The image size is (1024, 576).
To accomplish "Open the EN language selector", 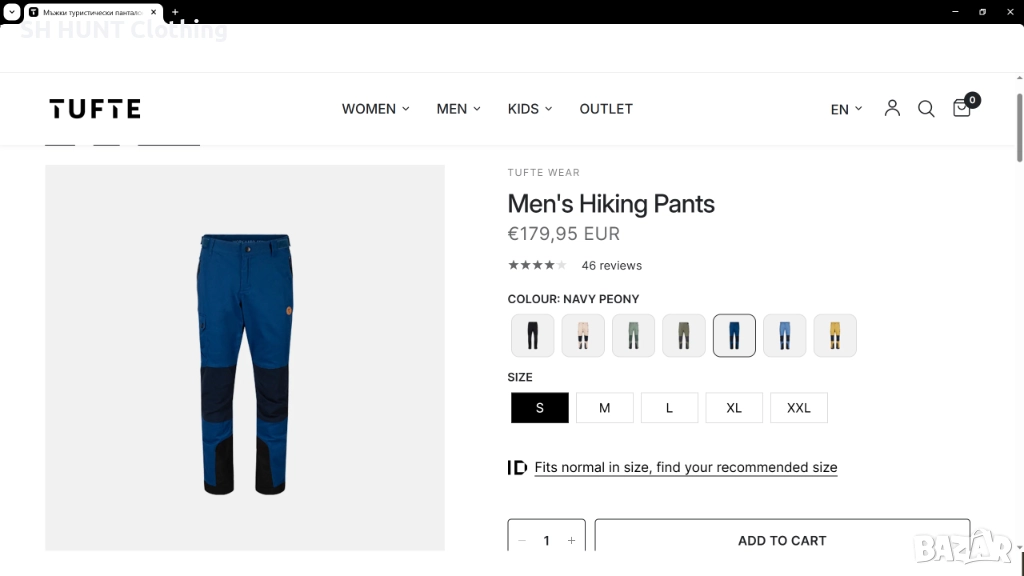I will tap(846, 109).
